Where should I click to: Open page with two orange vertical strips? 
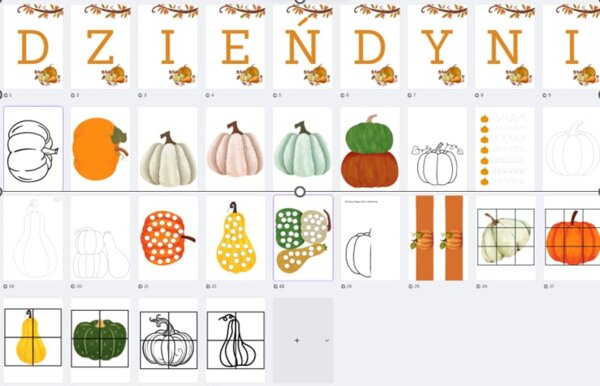click(437, 238)
